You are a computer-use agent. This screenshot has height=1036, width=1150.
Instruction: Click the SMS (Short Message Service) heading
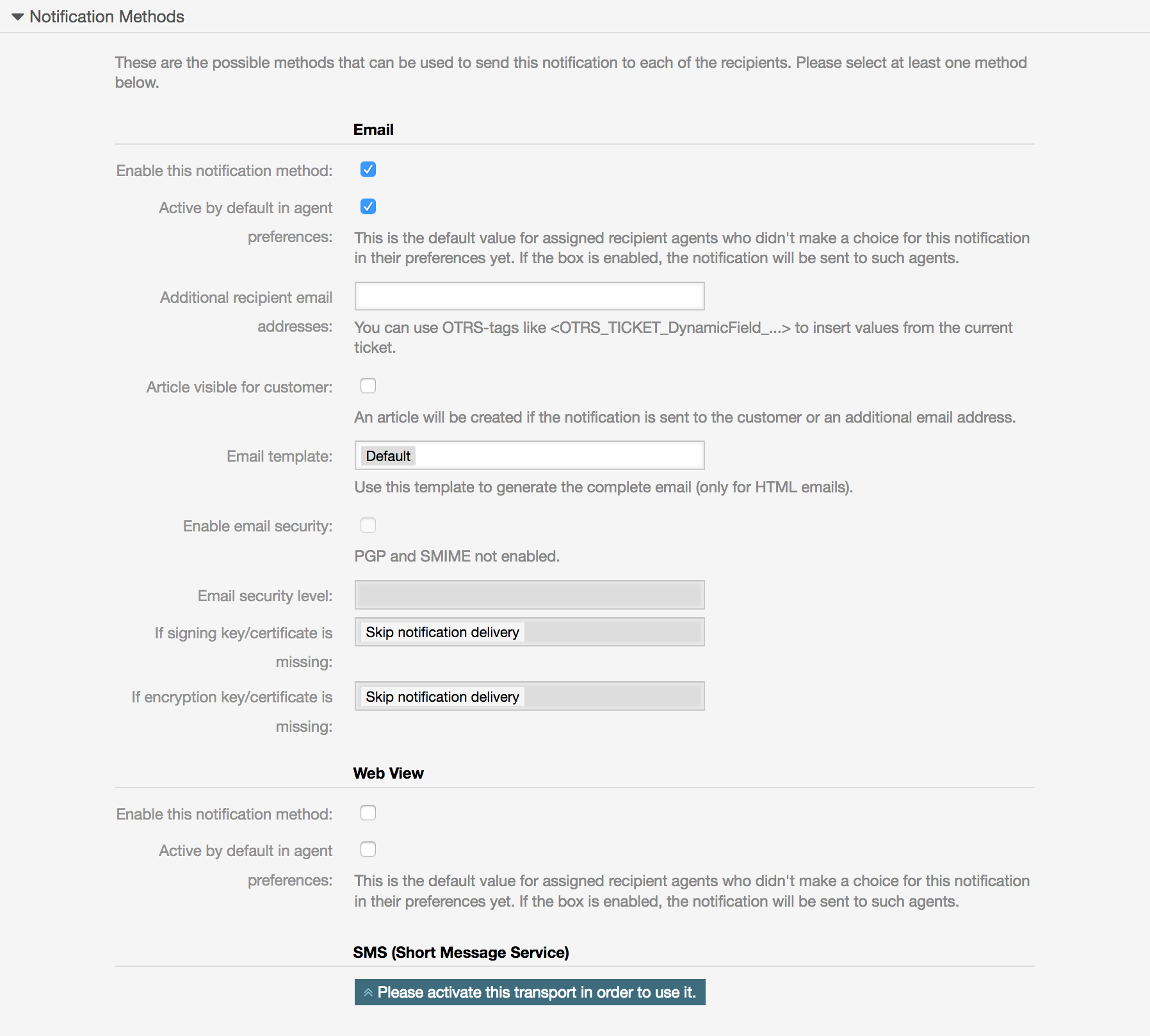462,952
